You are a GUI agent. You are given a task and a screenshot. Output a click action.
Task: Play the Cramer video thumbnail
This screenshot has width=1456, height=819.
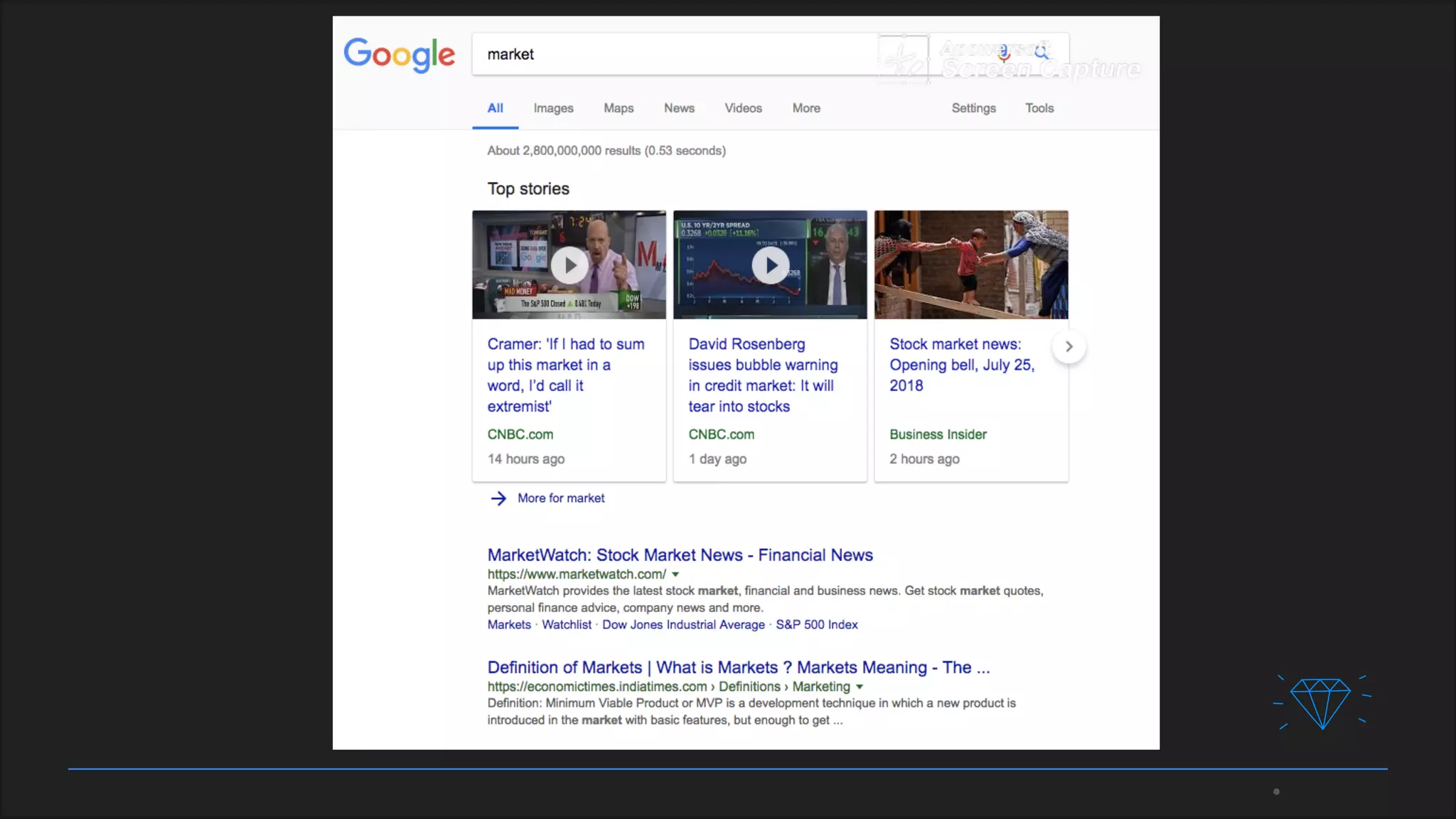pos(569,265)
